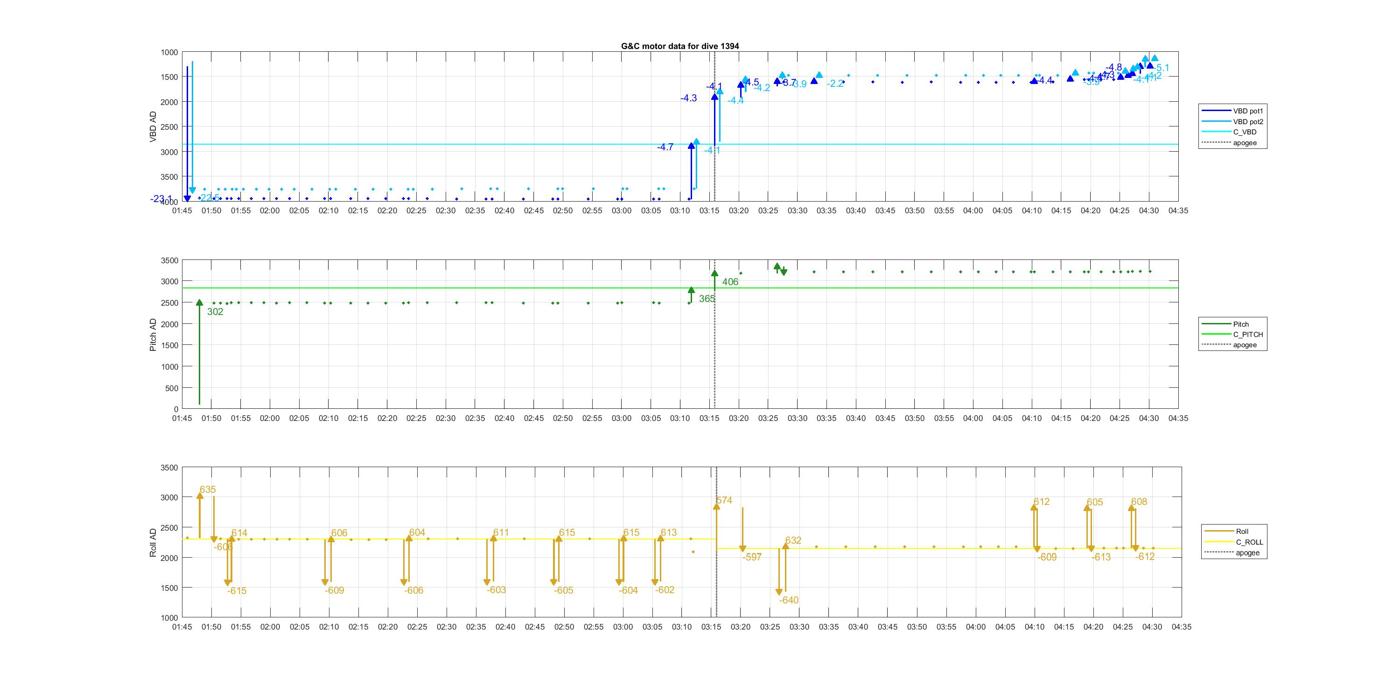Select the 'Roll' legend entry
This screenshot has width=1400, height=693.
(x=1242, y=531)
